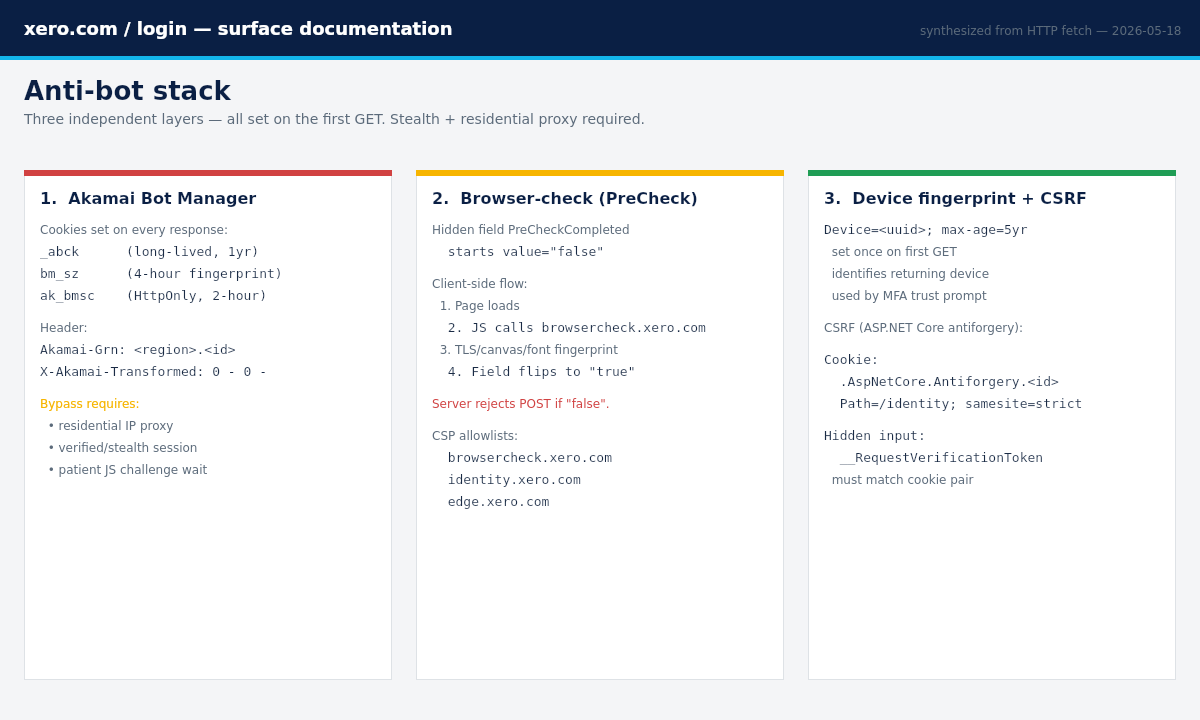Click the Cookies set on every response label
Image resolution: width=1200 pixels, height=720 pixels.
134,230
